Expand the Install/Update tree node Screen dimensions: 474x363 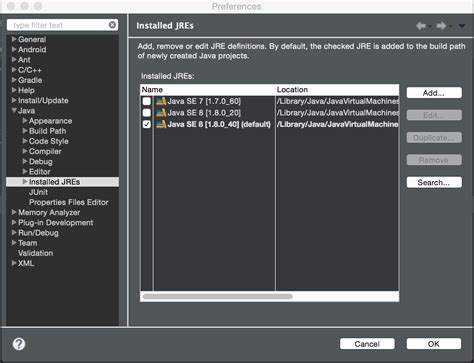click(14, 100)
